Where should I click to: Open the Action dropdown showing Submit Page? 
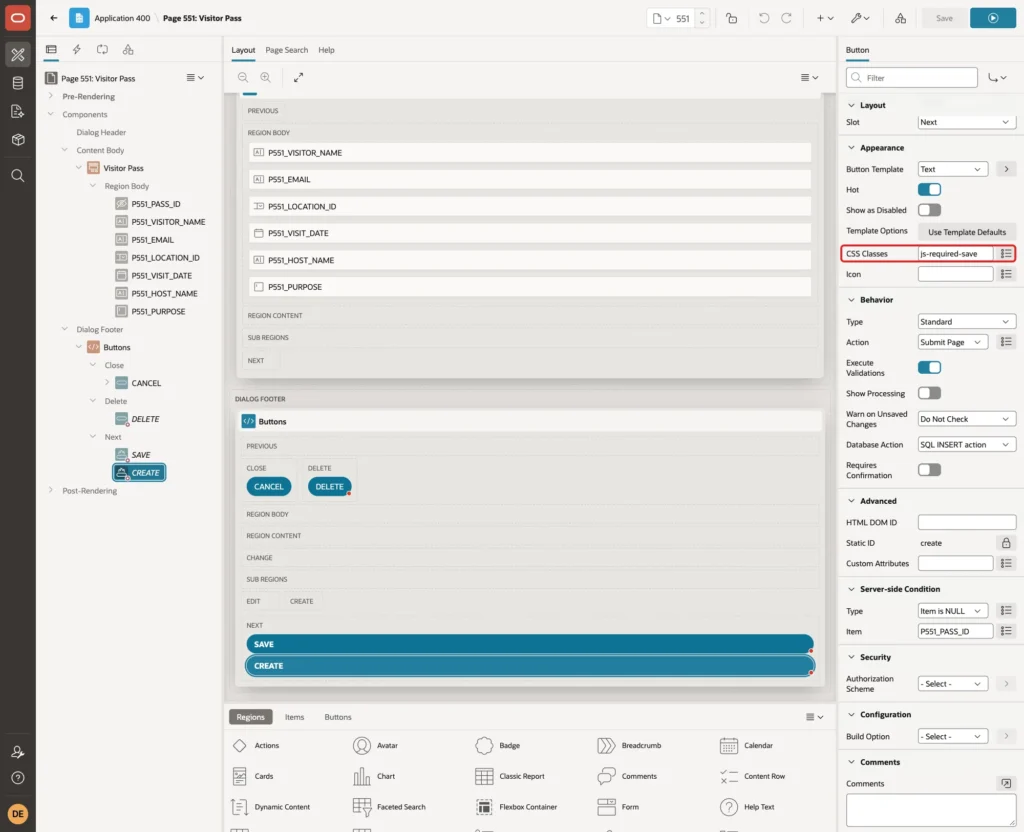952,342
